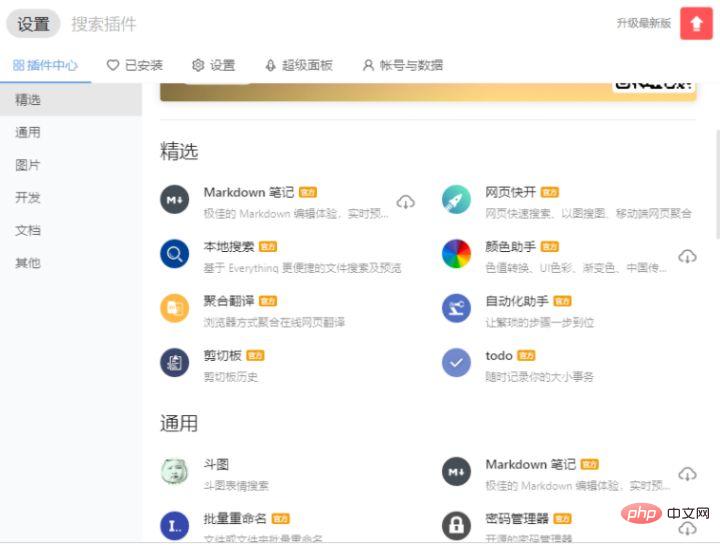Viewport: 720px width, 546px height.
Task: Open the 聚合翻译 plugin icon
Action: click(174, 308)
